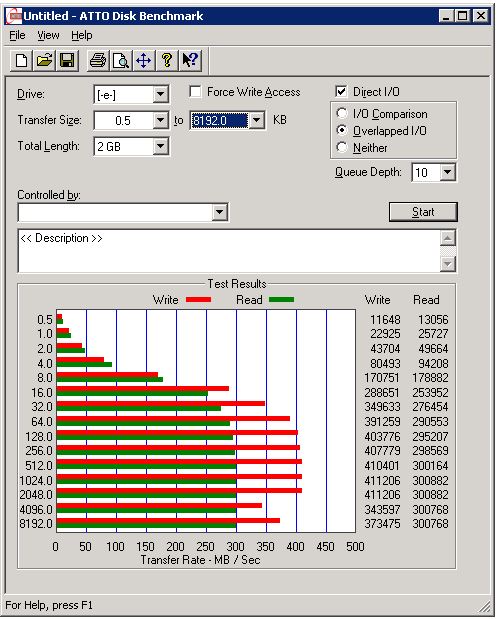This screenshot has height=619, width=497.
Task: Open Print Preview from the toolbar
Action: [x=120, y=61]
